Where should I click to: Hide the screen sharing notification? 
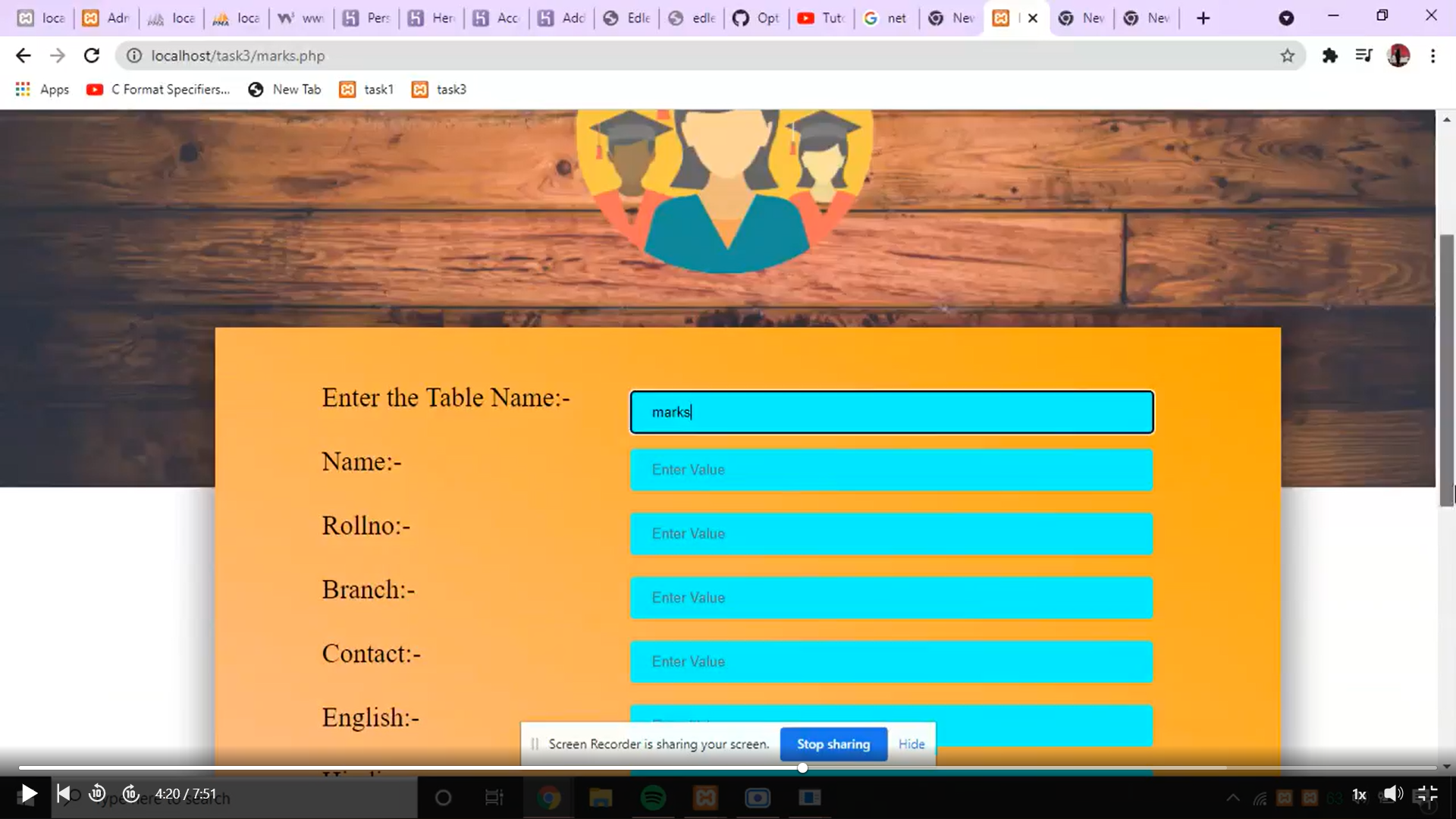[x=912, y=744]
